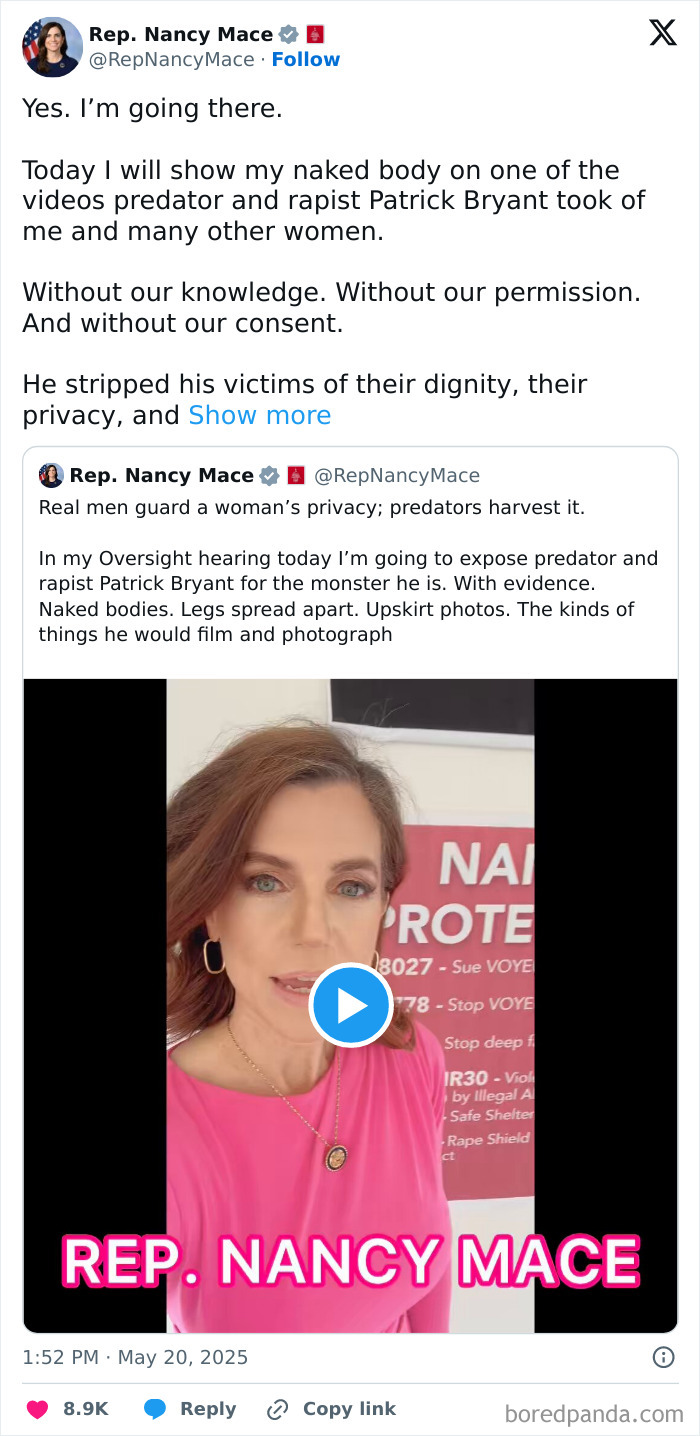
Task: Play the embedded video
Action: click(x=350, y=1005)
